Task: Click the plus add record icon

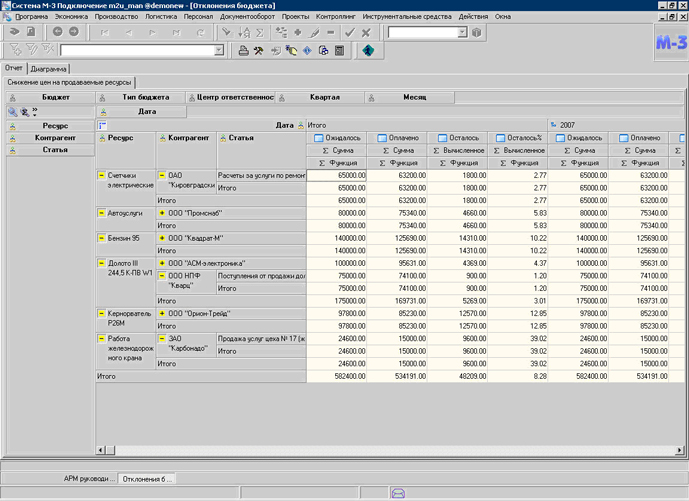Action: point(297,33)
